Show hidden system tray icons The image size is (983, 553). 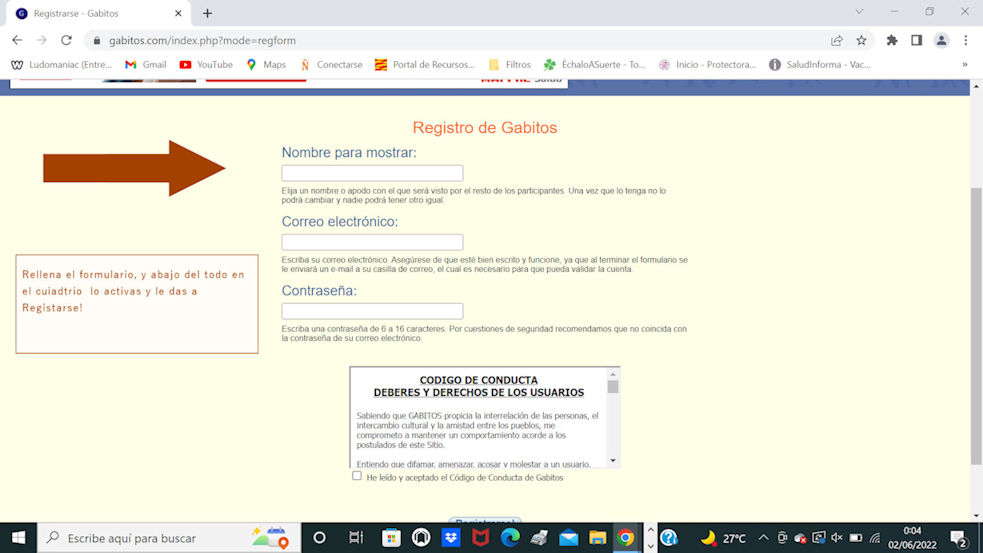click(763, 537)
